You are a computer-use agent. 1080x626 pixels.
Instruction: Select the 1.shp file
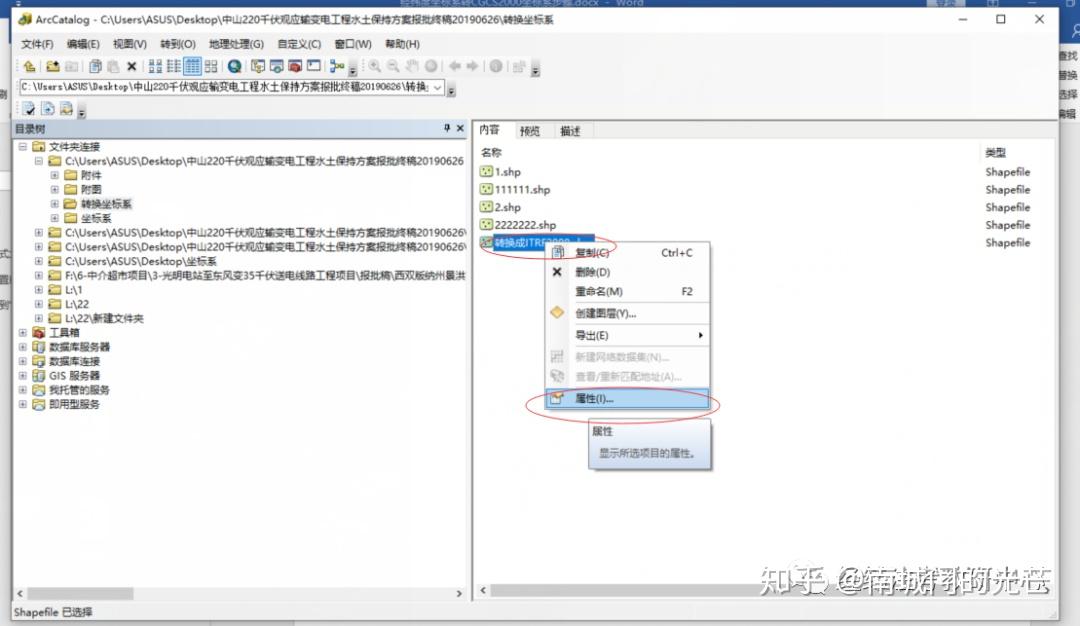[508, 171]
